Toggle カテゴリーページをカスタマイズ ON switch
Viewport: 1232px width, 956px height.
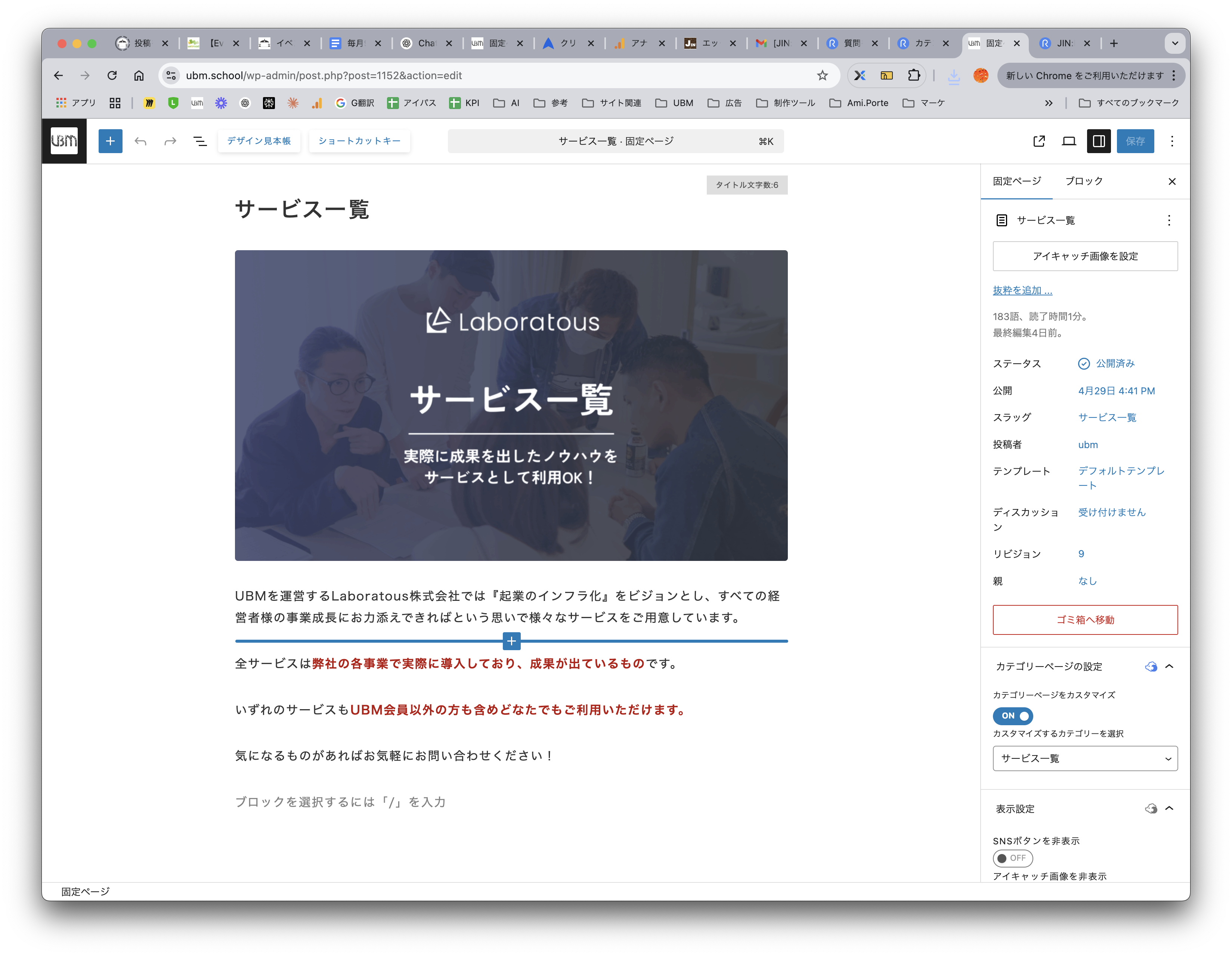click(x=1013, y=716)
